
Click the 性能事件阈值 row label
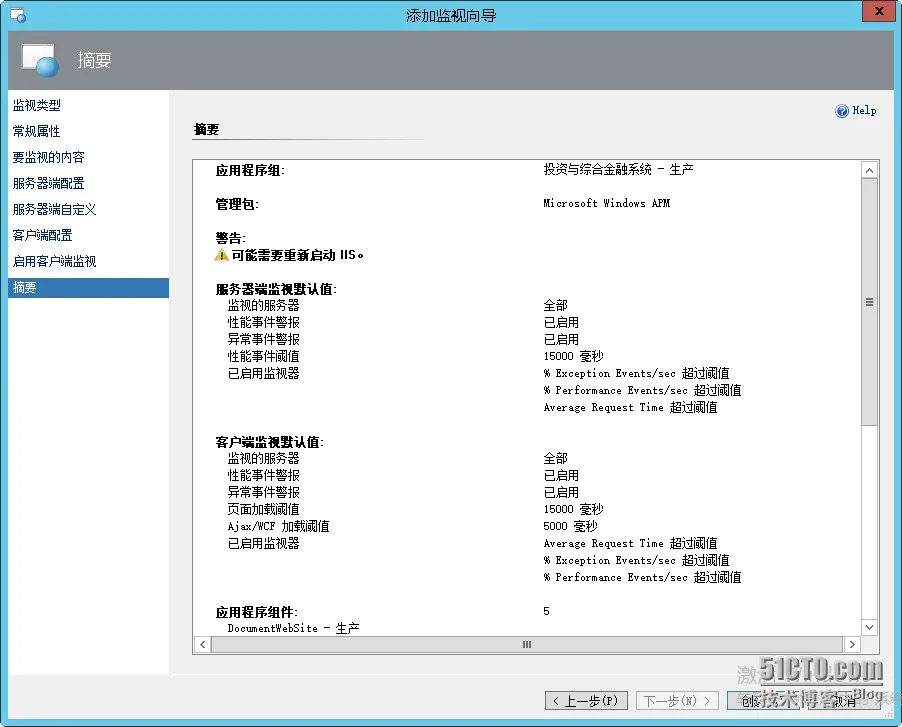click(263, 356)
